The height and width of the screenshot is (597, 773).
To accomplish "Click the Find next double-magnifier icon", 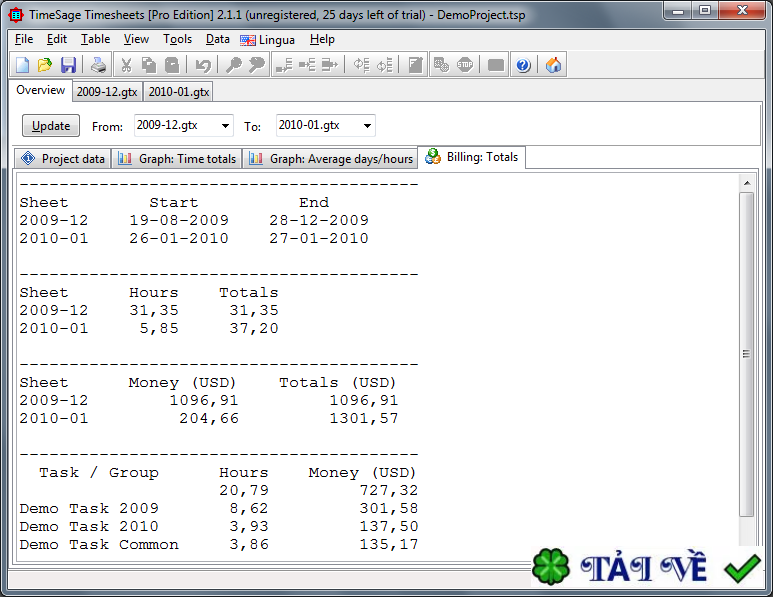I will (x=257, y=65).
